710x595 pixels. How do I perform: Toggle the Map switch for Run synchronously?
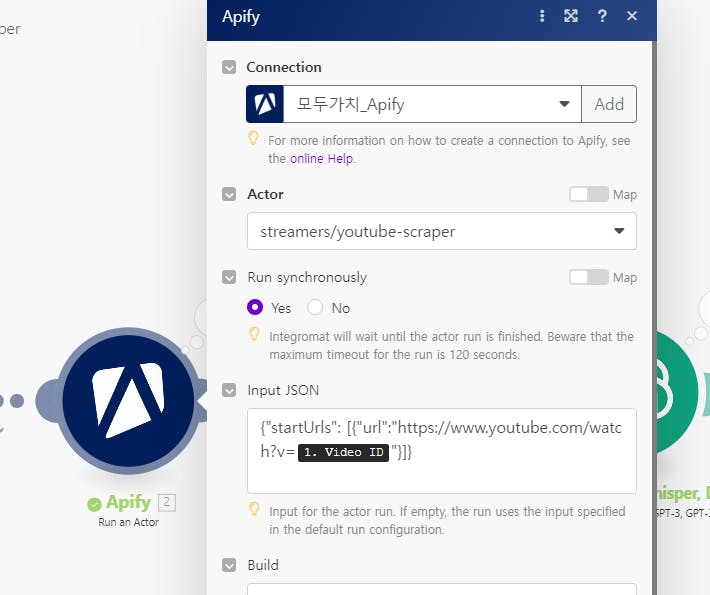tap(589, 277)
